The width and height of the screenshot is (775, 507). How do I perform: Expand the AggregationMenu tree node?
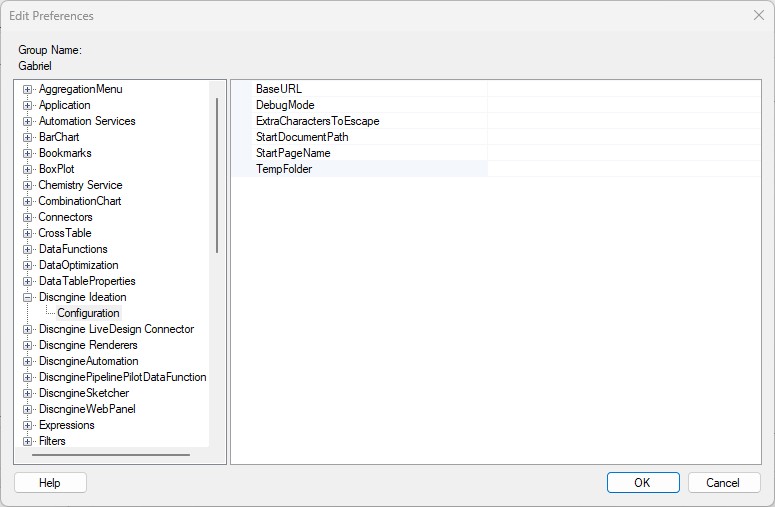(x=28, y=89)
